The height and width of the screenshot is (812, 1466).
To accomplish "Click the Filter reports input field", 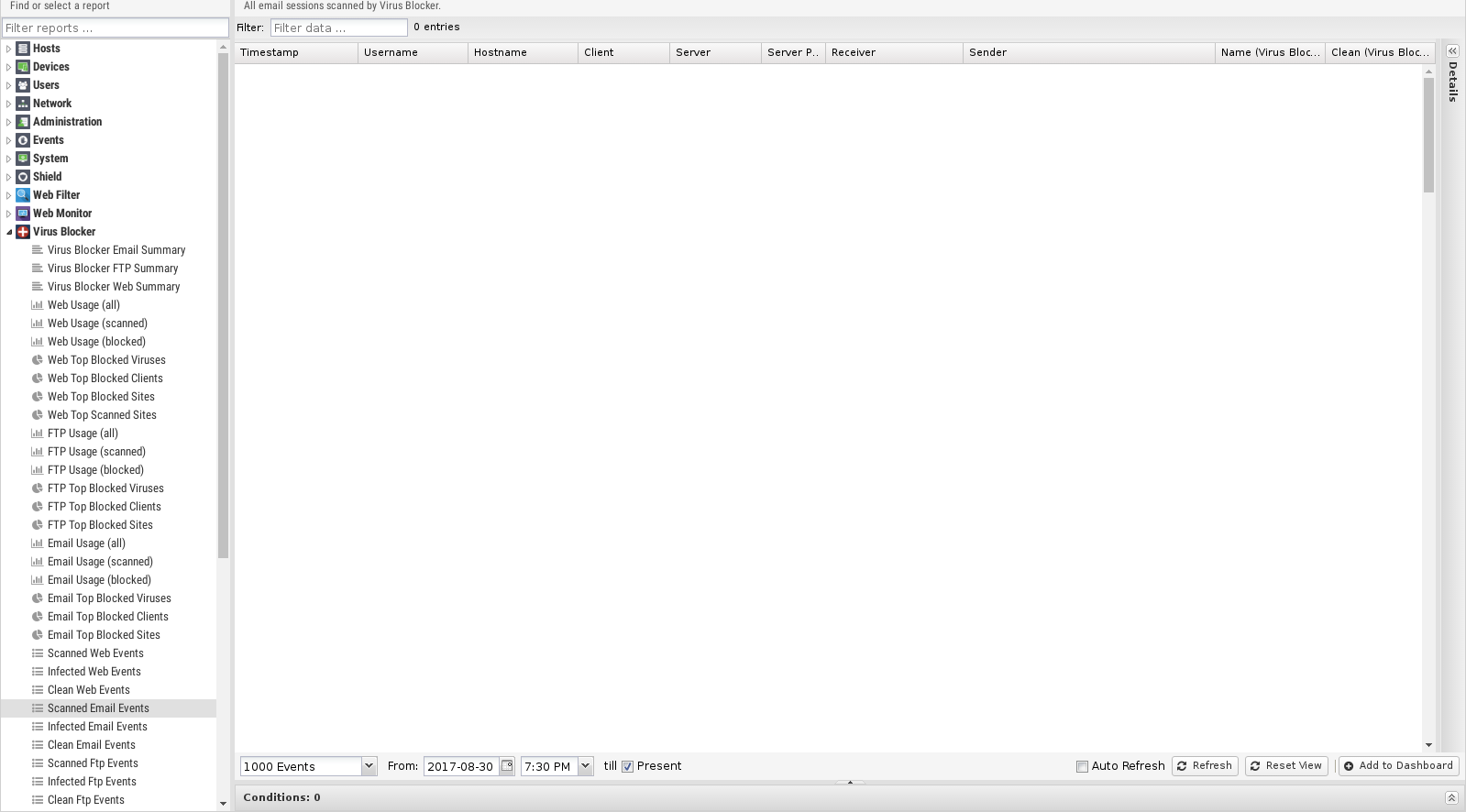I will 115,27.
